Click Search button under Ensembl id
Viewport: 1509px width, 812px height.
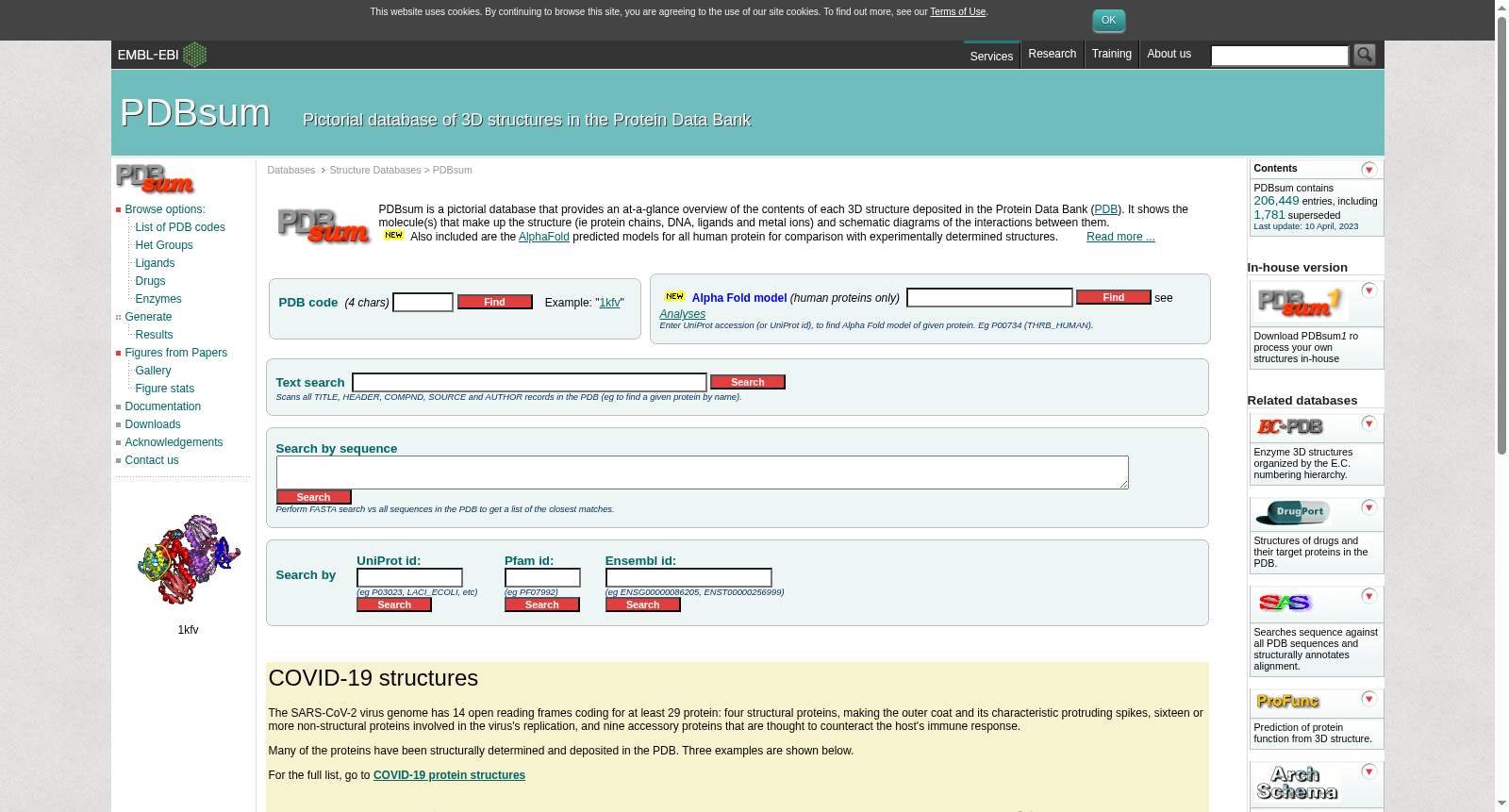coord(643,605)
